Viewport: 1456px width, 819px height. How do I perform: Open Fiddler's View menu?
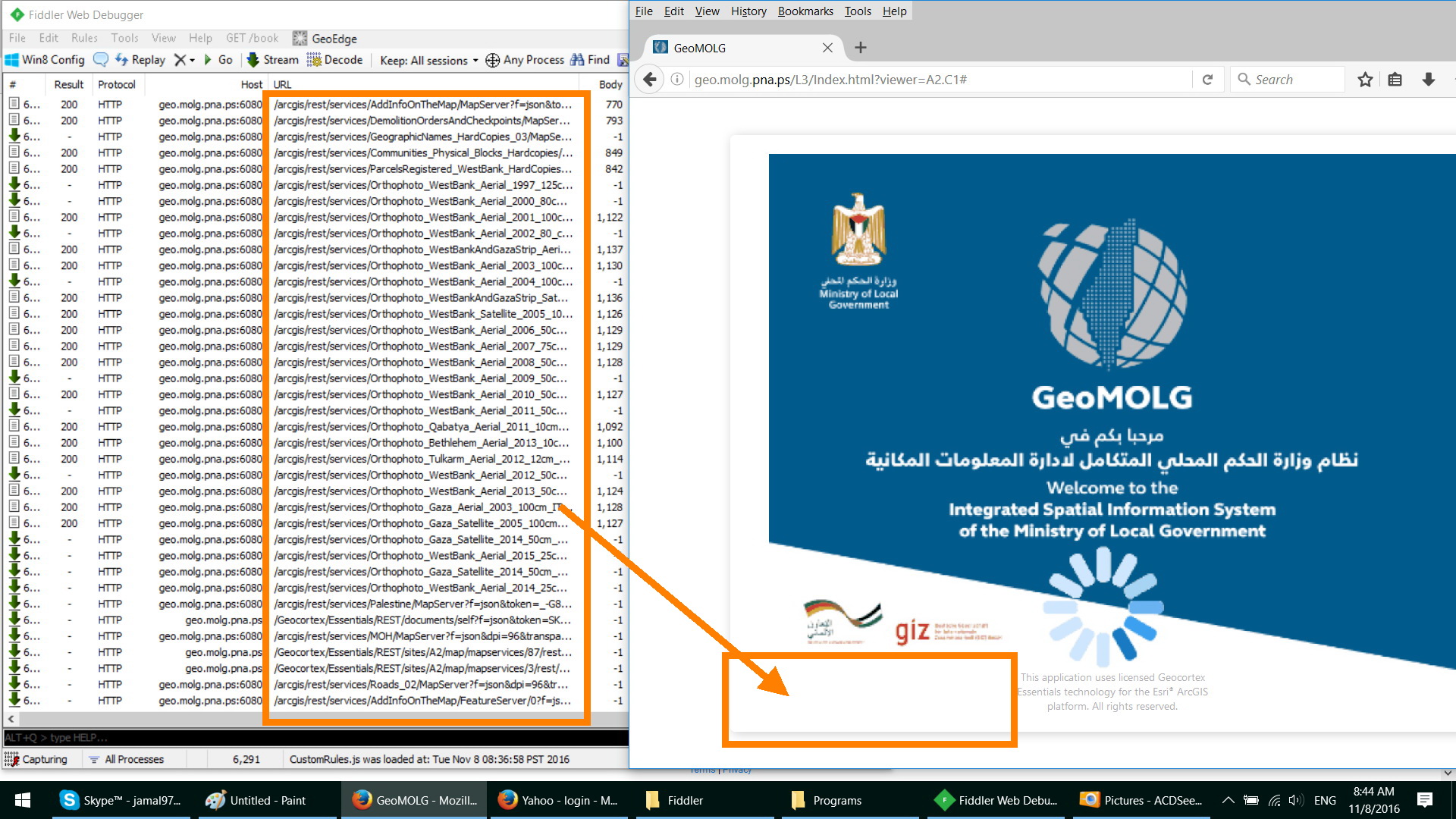(x=163, y=38)
